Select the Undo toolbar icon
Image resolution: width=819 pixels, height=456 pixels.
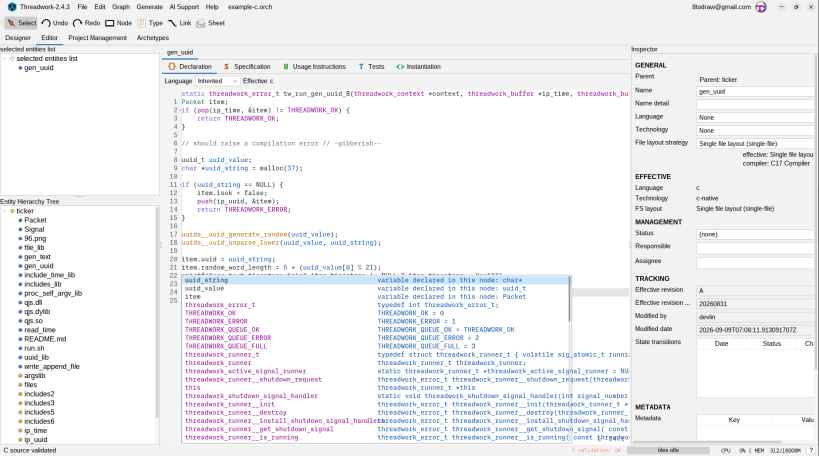(46, 23)
